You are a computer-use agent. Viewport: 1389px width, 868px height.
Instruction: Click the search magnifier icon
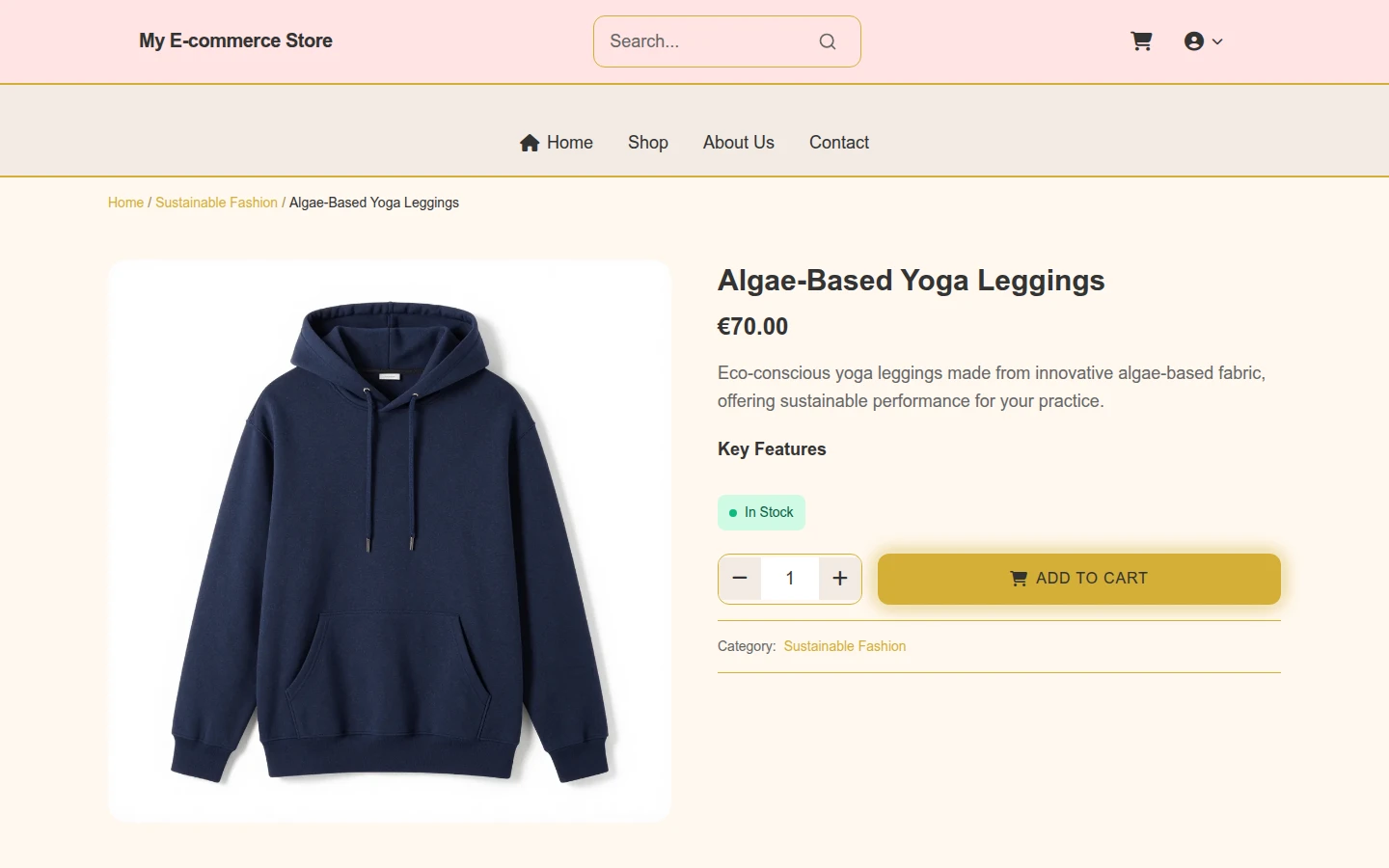click(828, 41)
